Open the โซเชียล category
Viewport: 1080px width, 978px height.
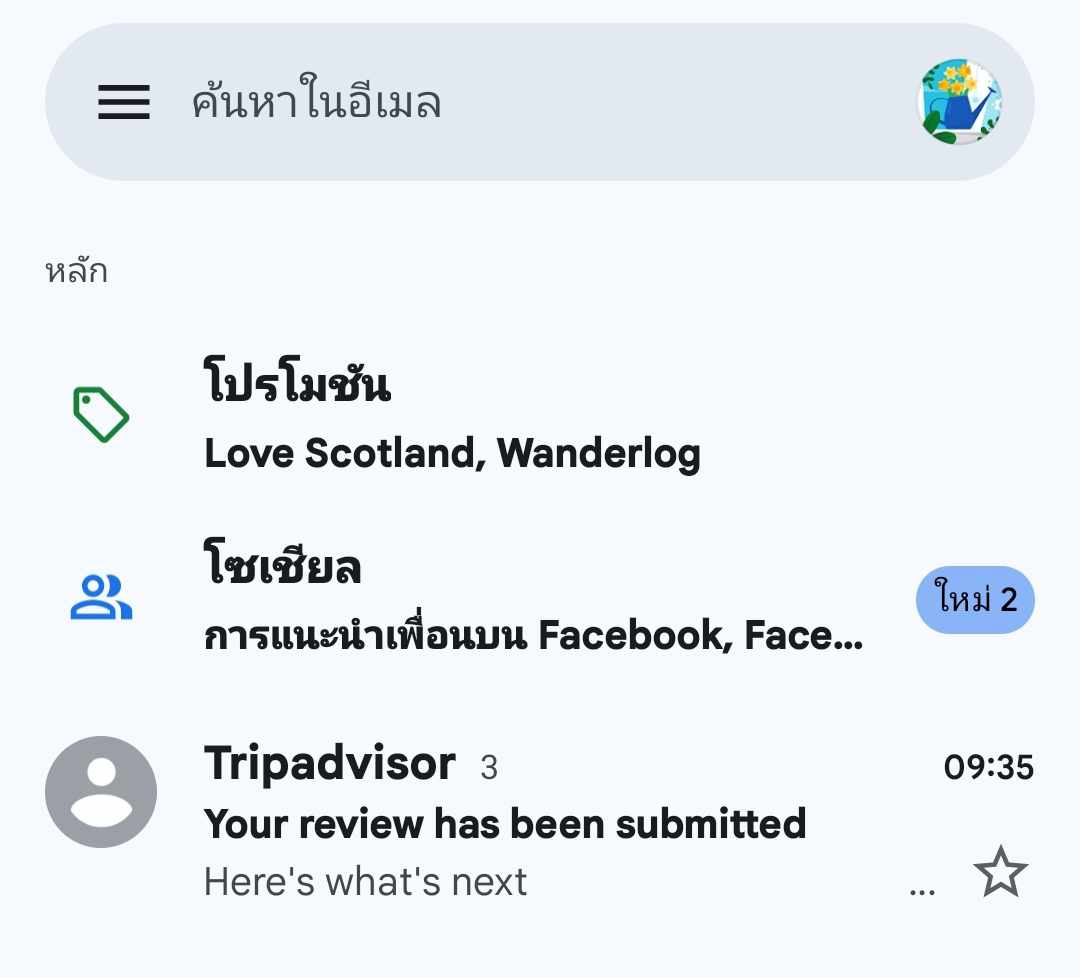pyautogui.click(x=540, y=597)
